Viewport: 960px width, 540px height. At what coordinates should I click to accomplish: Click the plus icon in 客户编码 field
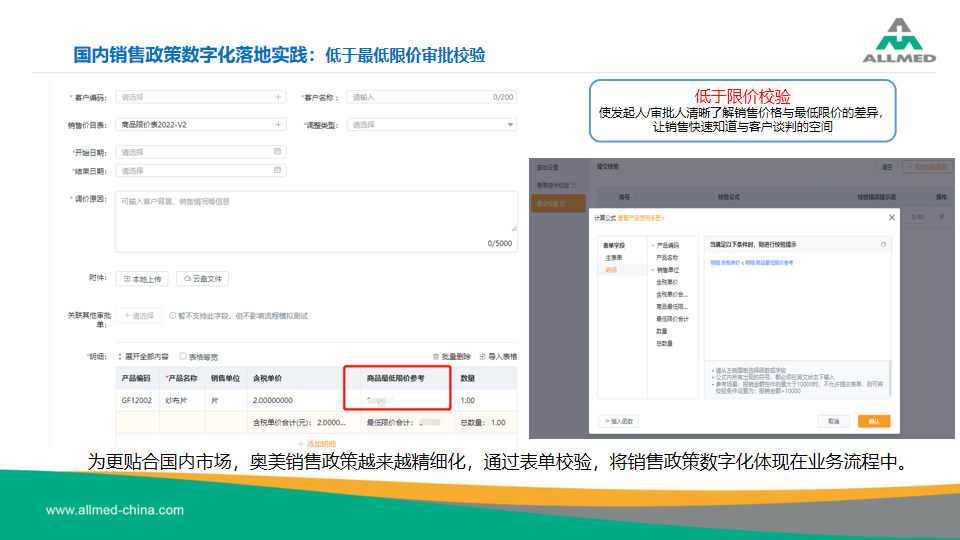coord(278,97)
